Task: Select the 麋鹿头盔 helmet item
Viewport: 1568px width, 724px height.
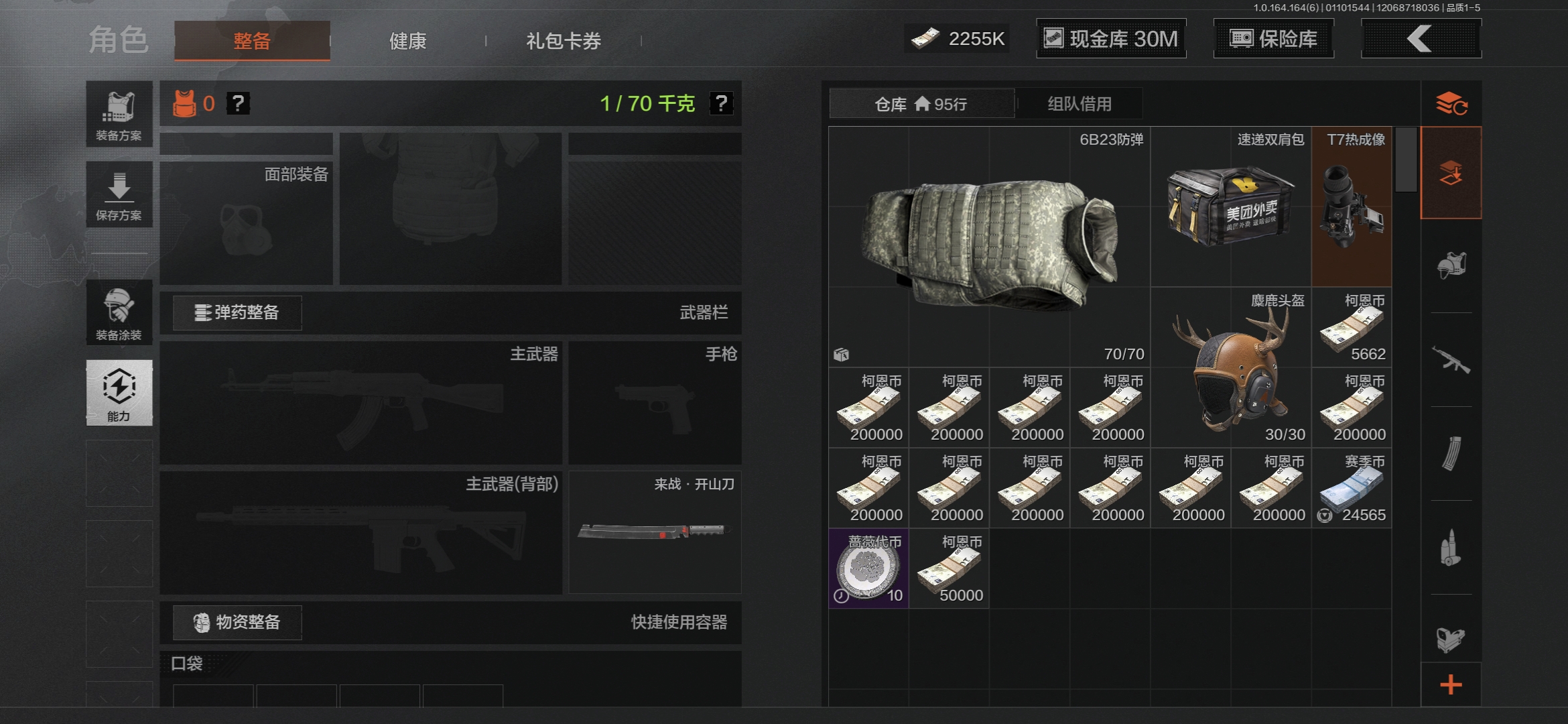Action: coord(1231,367)
